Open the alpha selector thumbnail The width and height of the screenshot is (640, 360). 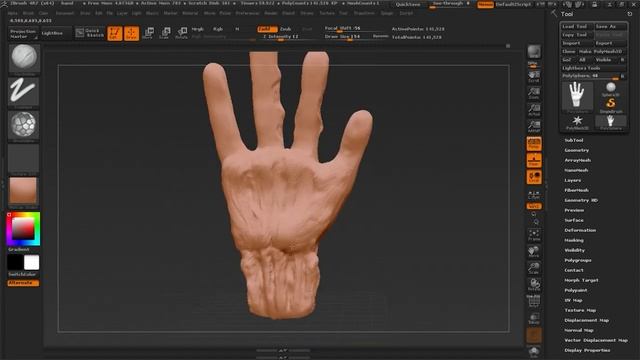pyautogui.click(x=24, y=125)
